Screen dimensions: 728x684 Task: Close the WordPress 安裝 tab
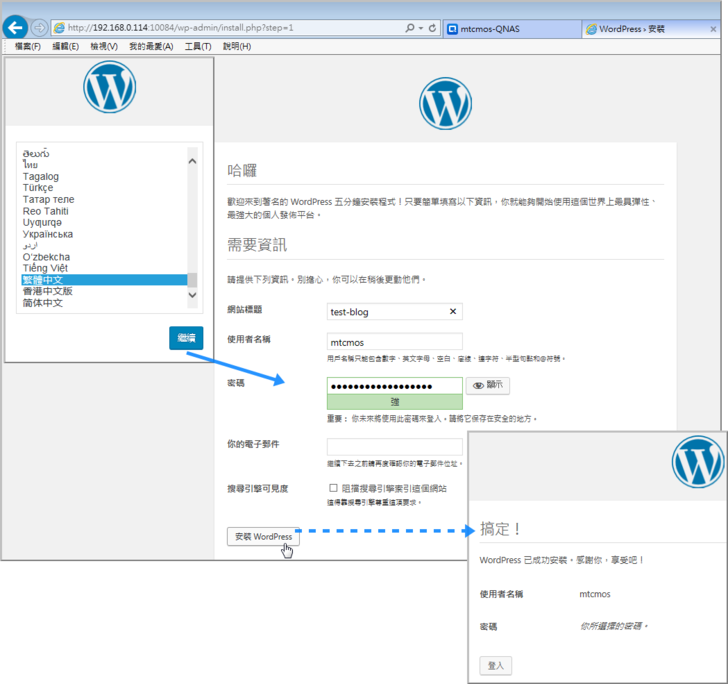pyautogui.click(x=713, y=29)
